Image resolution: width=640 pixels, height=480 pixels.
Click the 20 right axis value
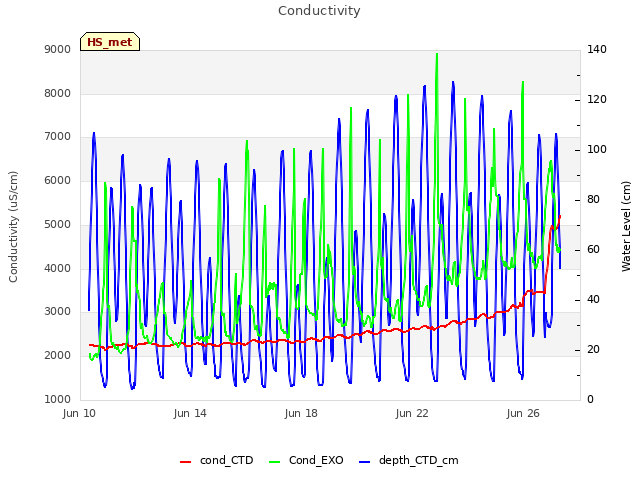point(593,349)
